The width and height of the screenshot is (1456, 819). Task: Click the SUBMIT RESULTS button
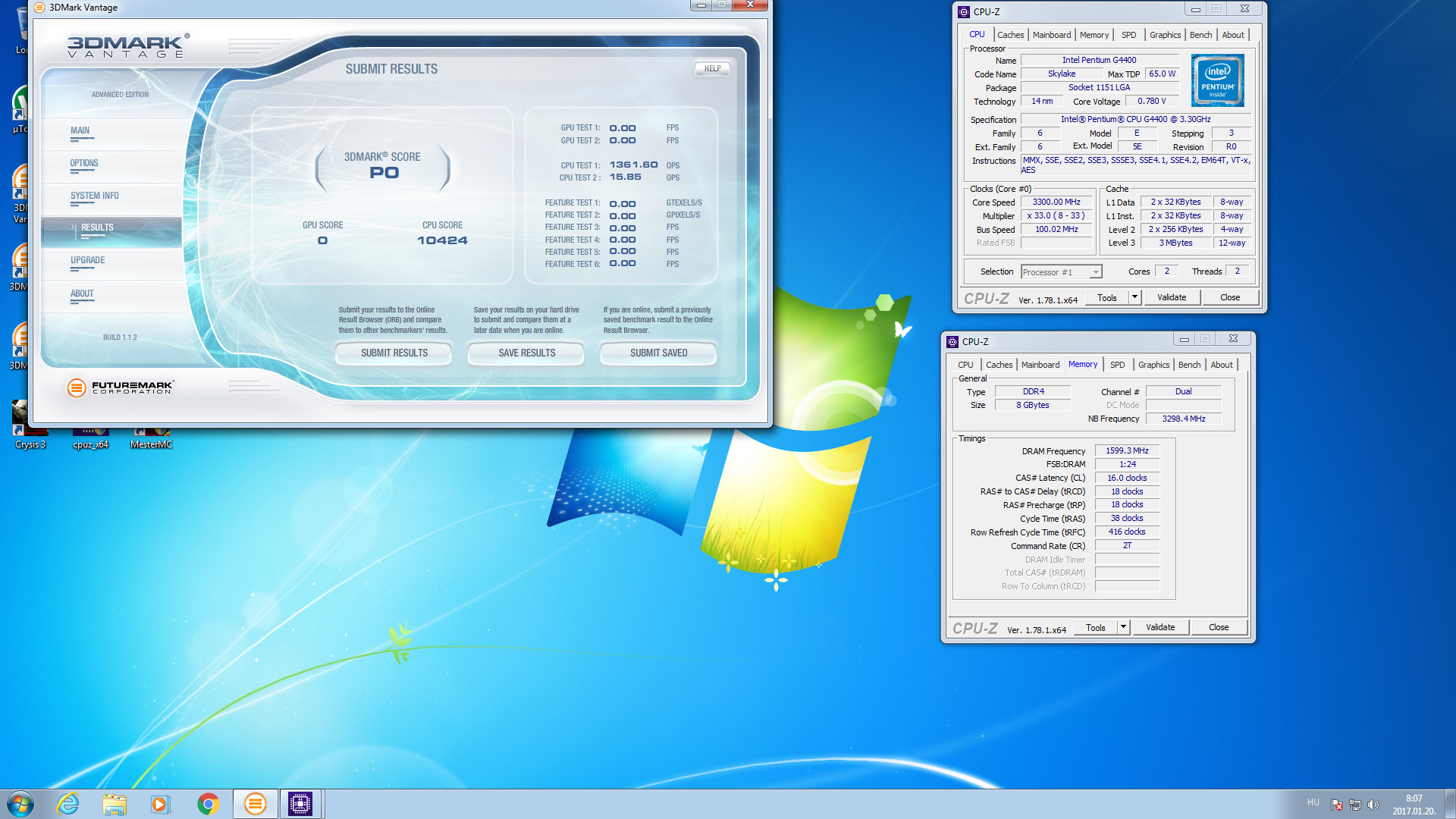[x=394, y=353]
